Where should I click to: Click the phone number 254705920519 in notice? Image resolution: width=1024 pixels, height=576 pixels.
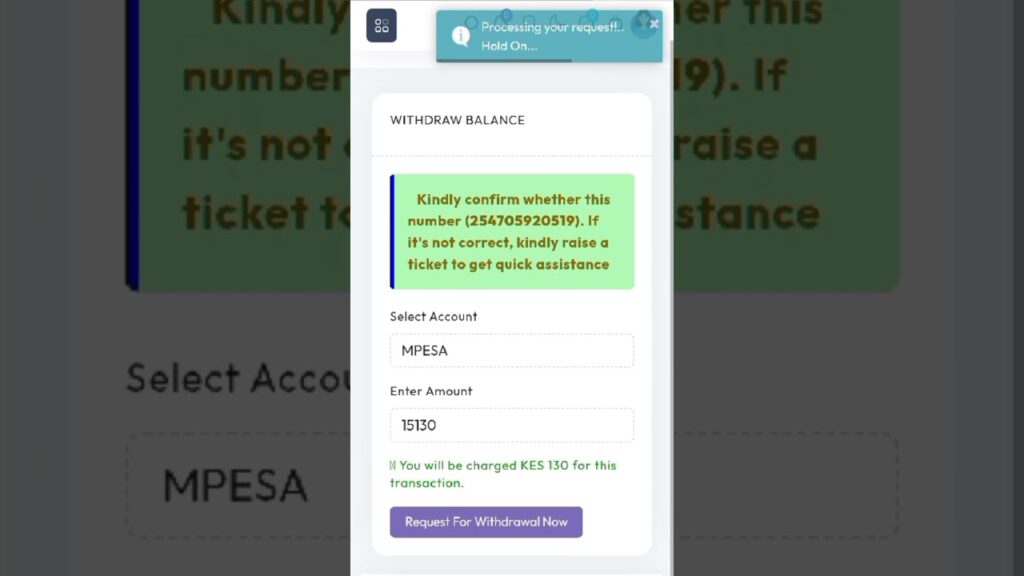[522, 221]
